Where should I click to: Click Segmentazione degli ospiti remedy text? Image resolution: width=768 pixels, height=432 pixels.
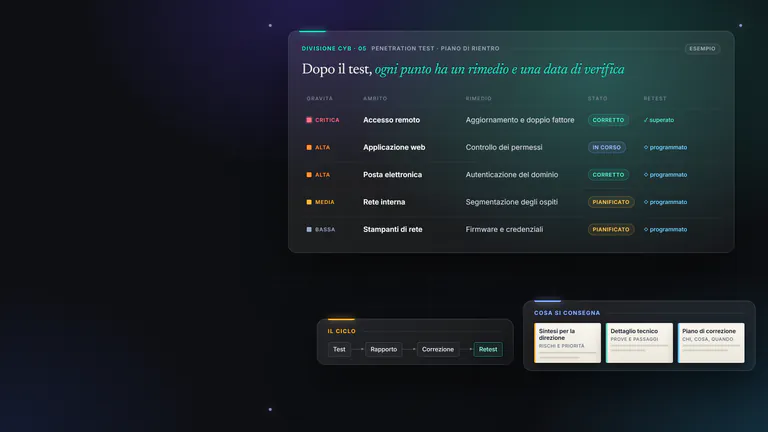tap(511, 202)
